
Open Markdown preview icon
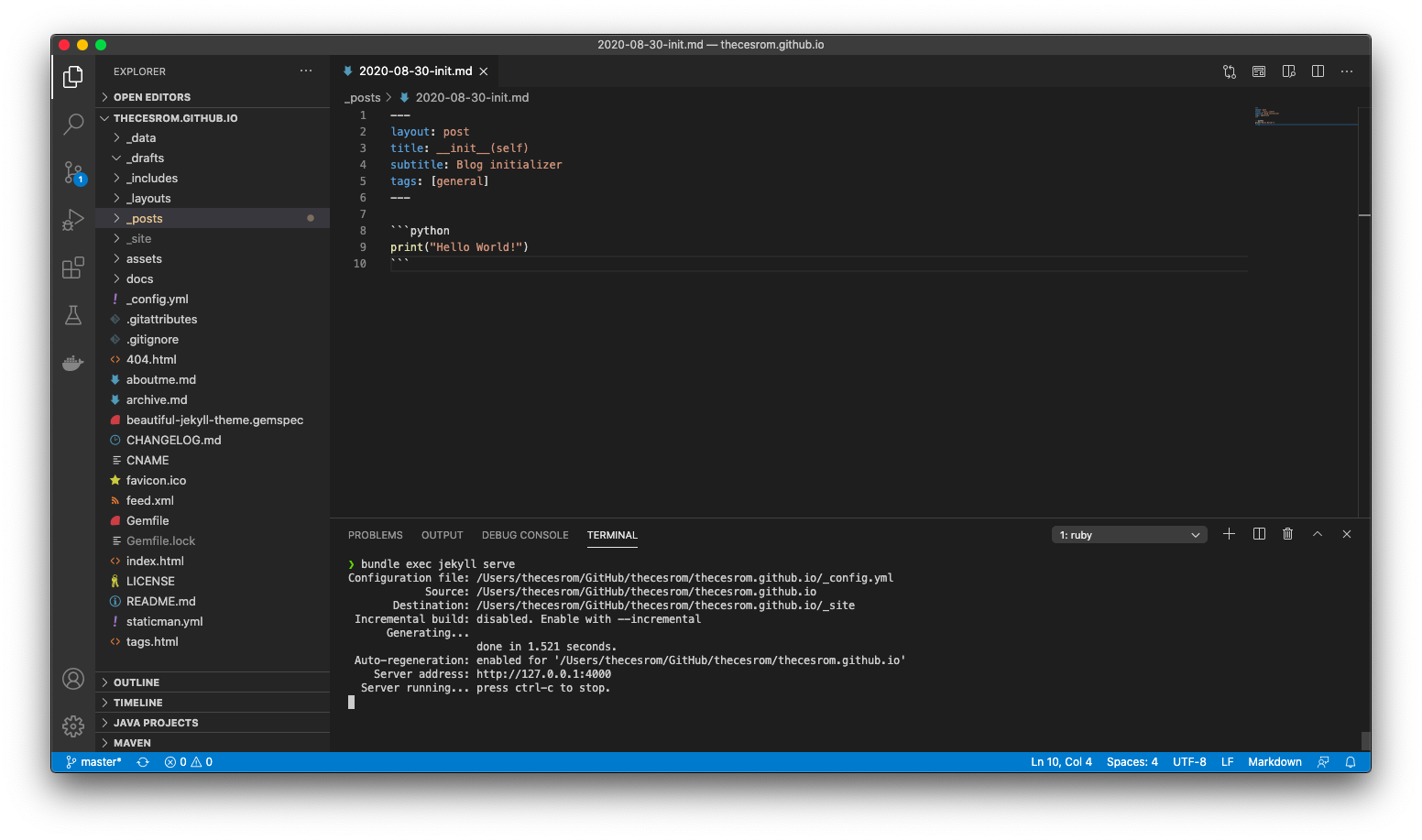coord(1259,71)
